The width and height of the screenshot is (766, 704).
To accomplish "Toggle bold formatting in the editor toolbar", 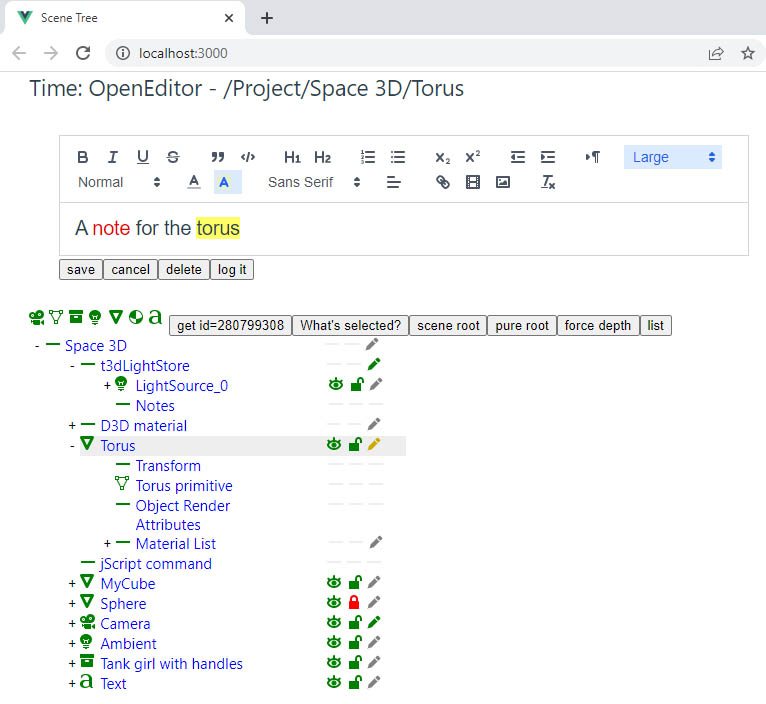I will pos(83,157).
